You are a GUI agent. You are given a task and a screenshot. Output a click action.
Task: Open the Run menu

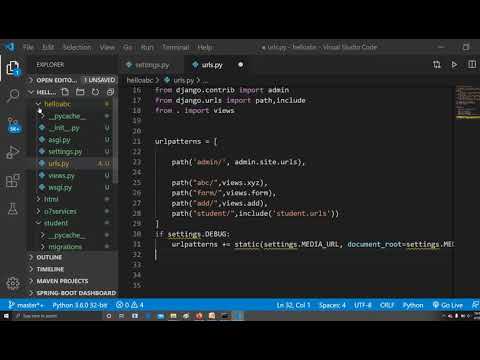coord(147,47)
